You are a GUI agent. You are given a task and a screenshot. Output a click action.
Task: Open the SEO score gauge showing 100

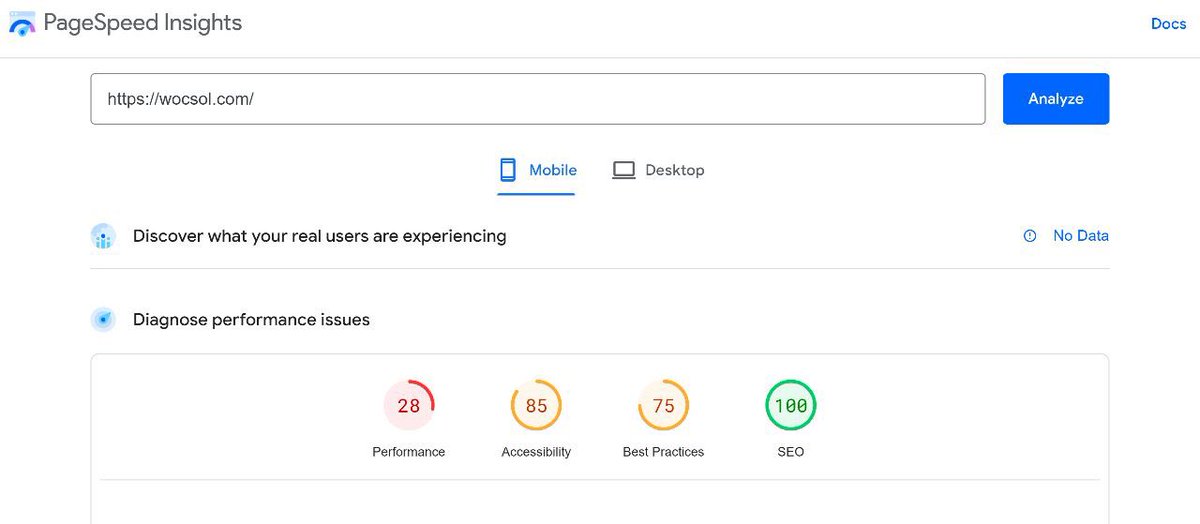point(790,405)
